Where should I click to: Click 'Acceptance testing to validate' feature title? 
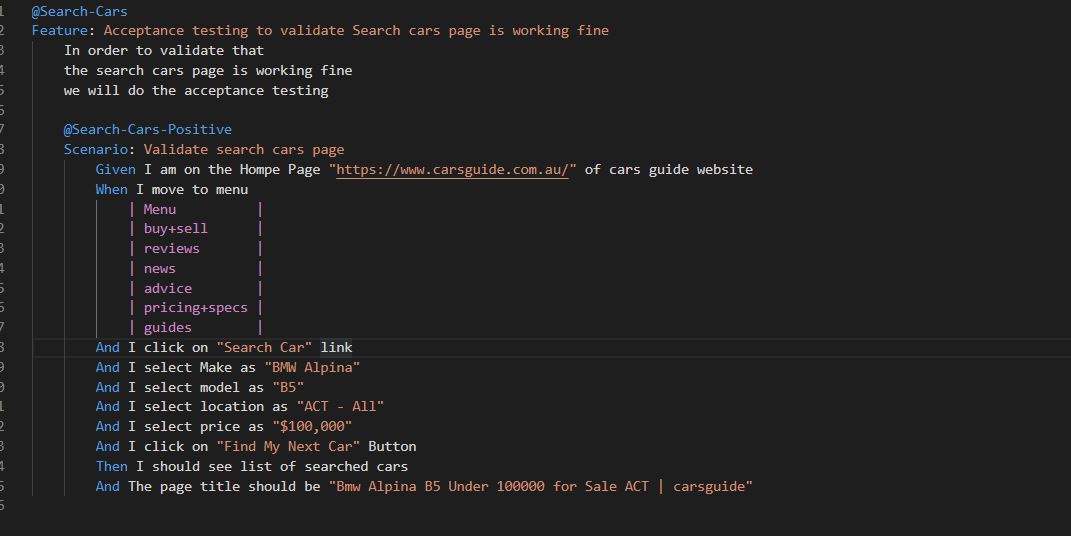[x=356, y=31]
